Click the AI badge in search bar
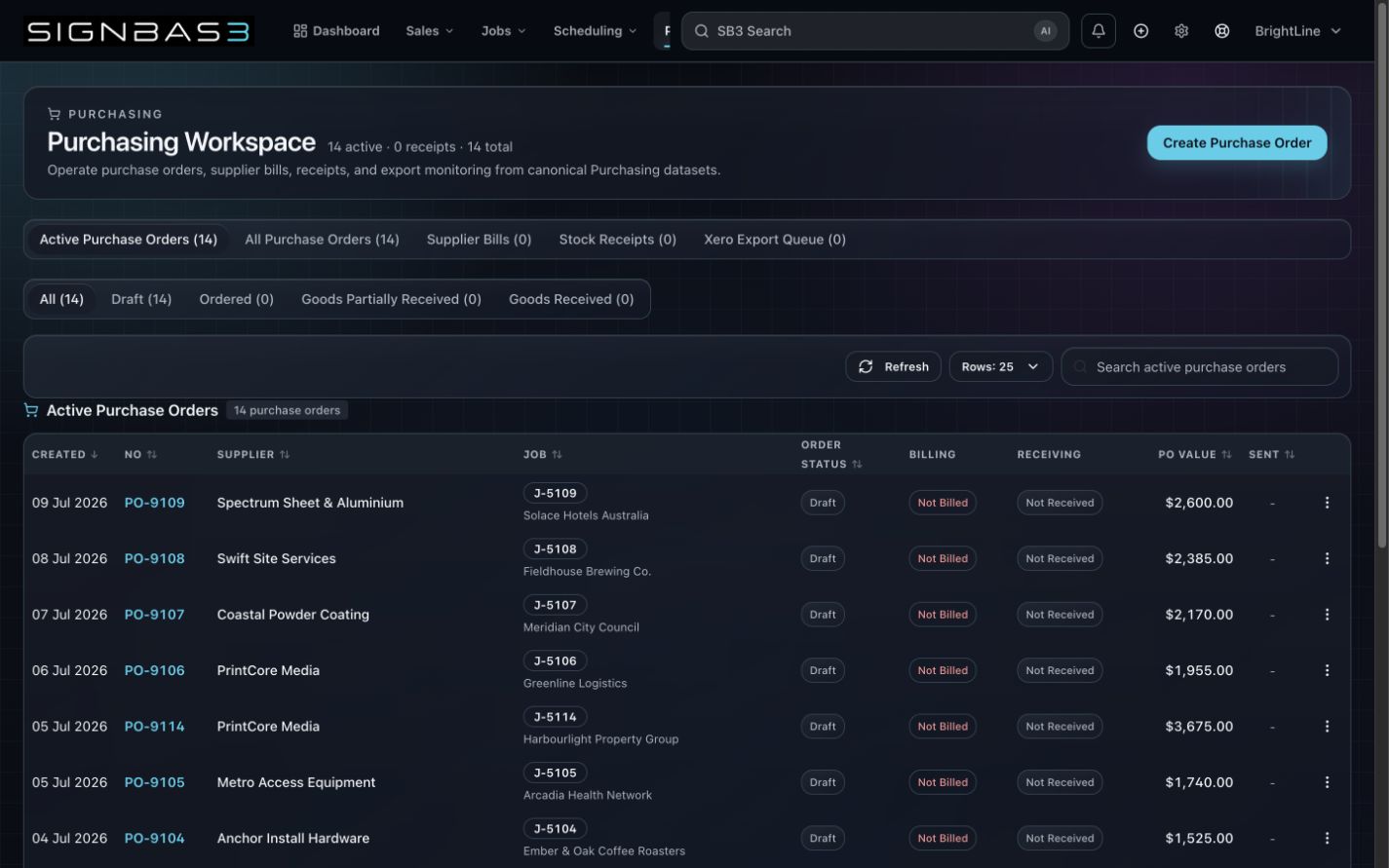 click(1045, 31)
